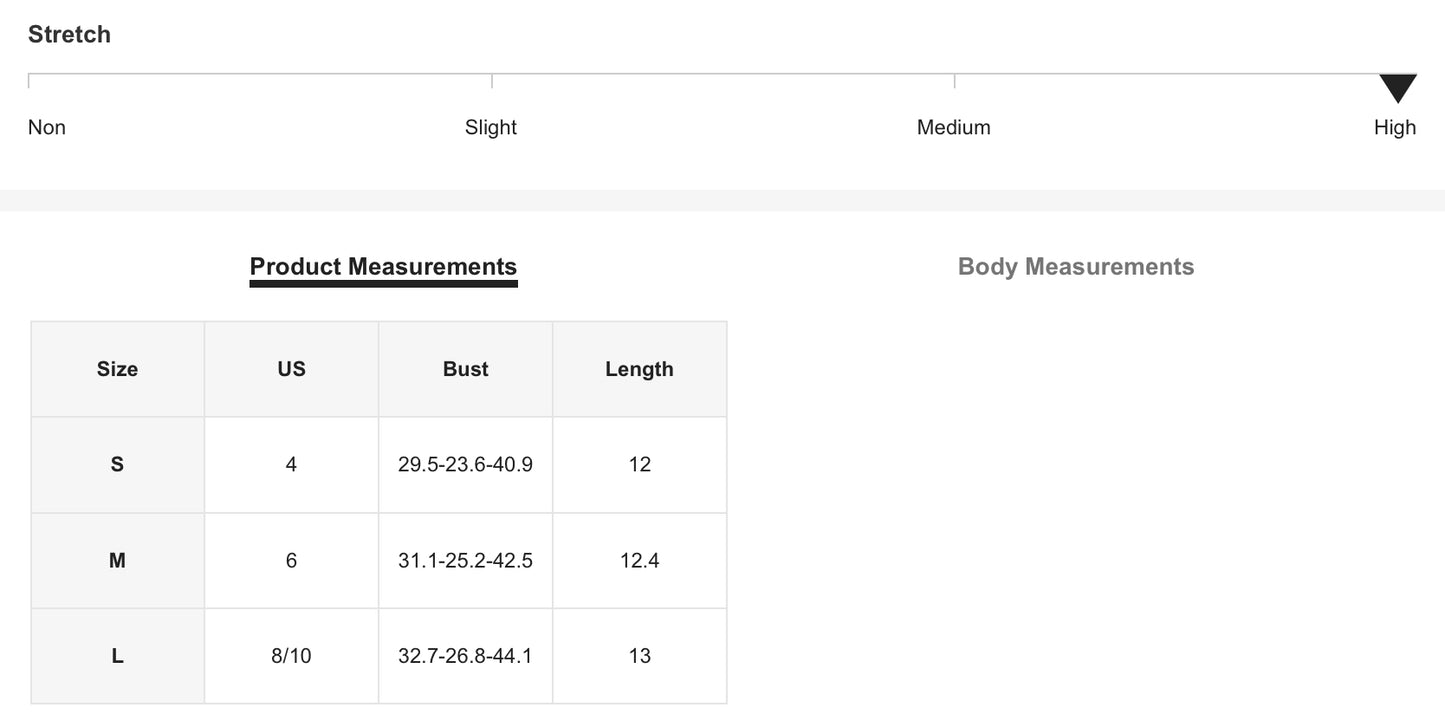Click the Medium label on stretch scale

click(953, 128)
